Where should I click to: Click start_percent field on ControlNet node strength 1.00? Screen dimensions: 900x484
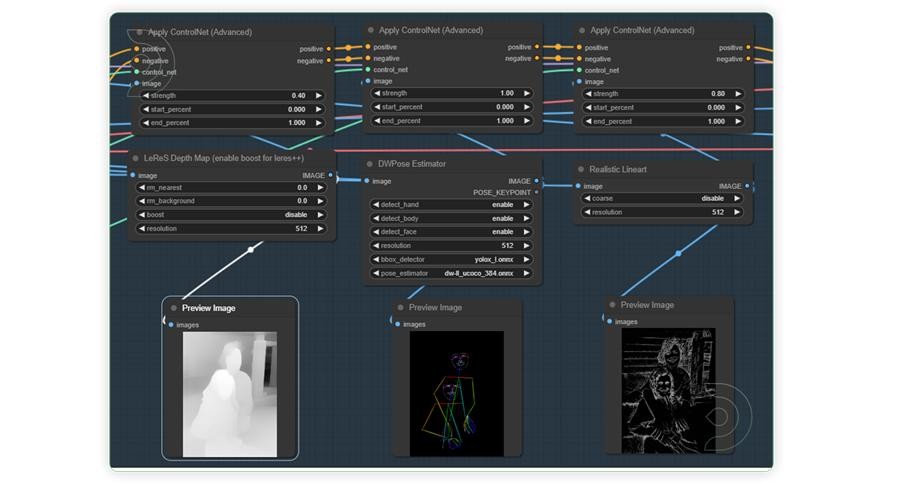coord(452,107)
